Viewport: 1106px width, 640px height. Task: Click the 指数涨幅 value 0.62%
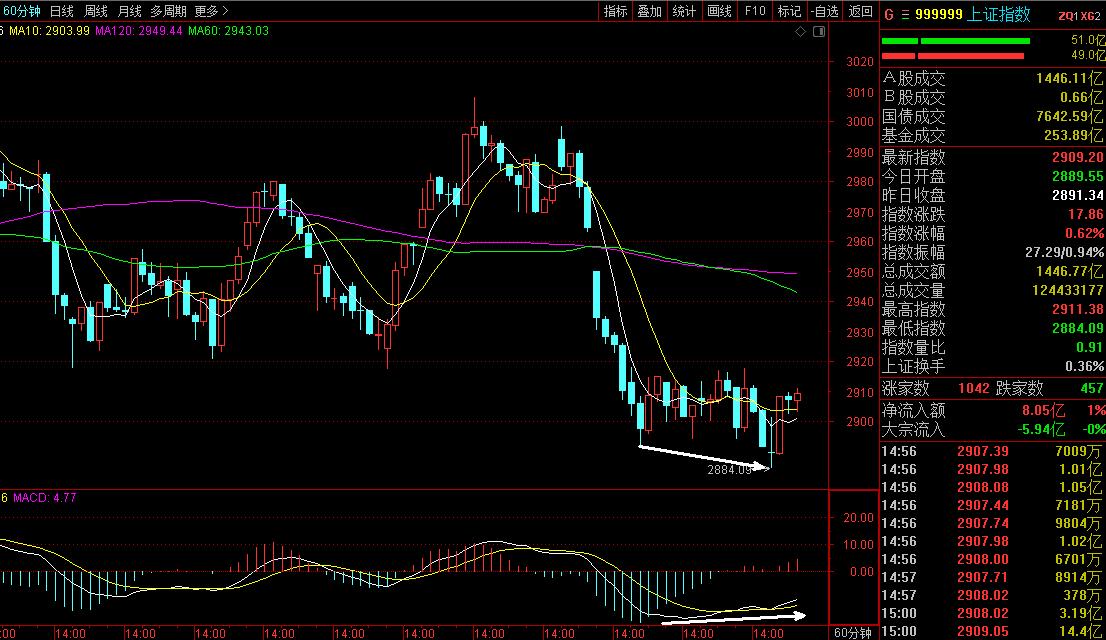(1084, 234)
